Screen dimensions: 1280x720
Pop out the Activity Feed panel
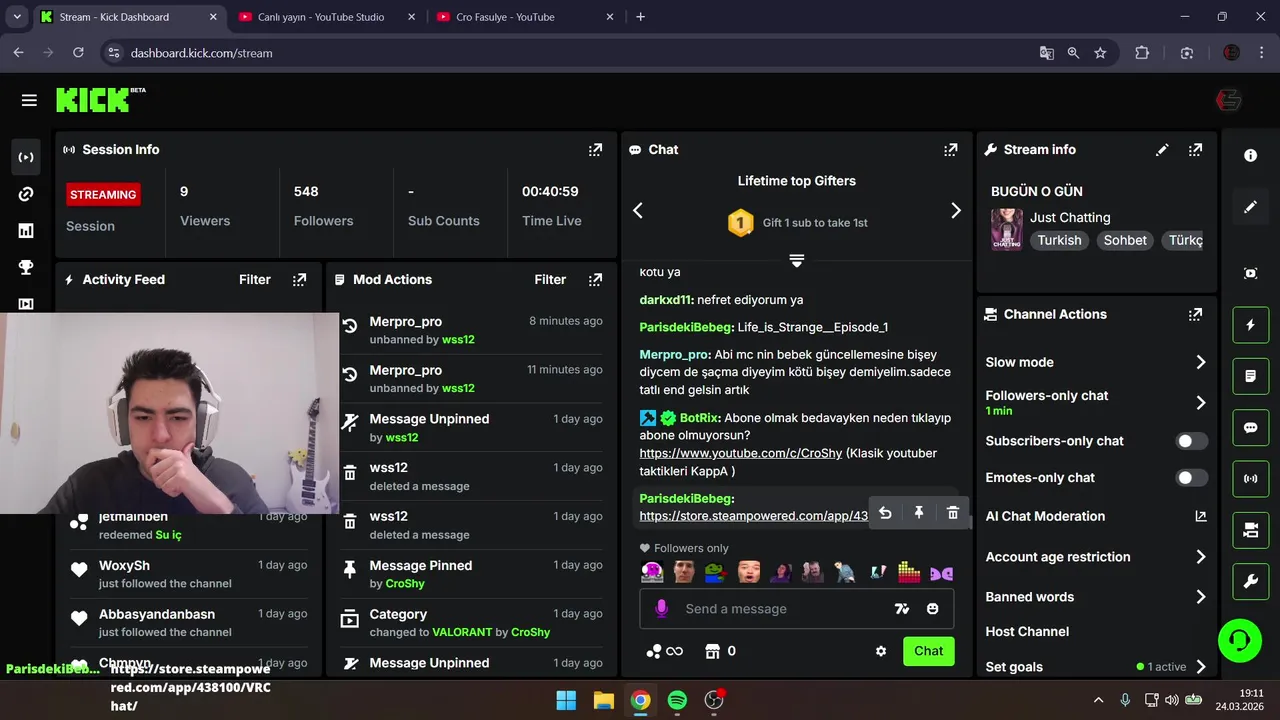pyautogui.click(x=300, y=280)
